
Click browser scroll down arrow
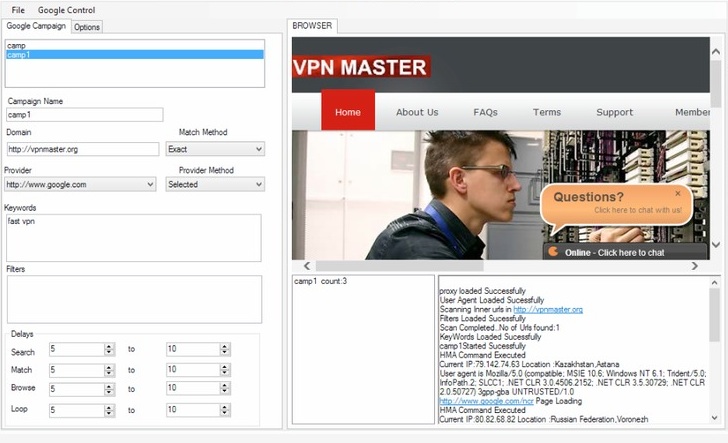[x=716, y=244]
